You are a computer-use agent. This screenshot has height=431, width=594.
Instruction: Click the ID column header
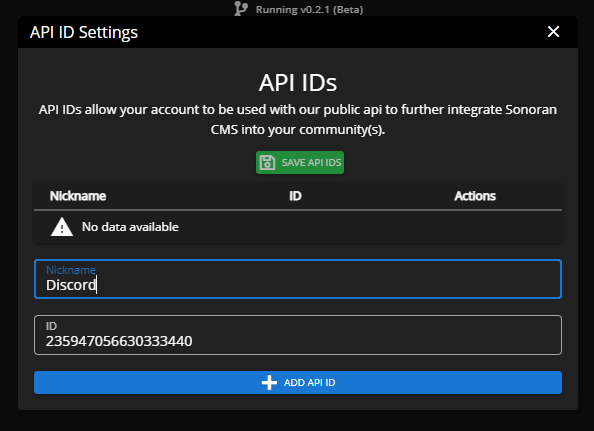[295, 196]
